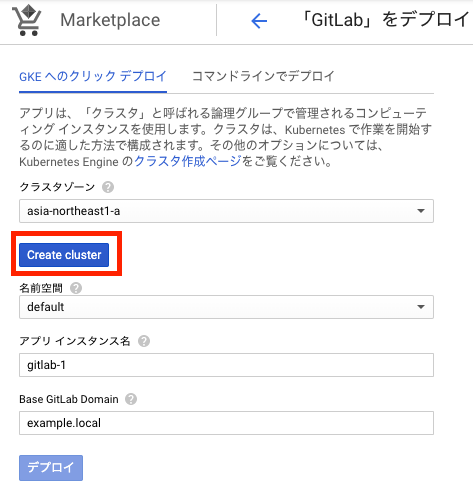Focus the gitlab-1 instance name field
Image resolution: width=473 pixels, height=491 pixels.
226,365
